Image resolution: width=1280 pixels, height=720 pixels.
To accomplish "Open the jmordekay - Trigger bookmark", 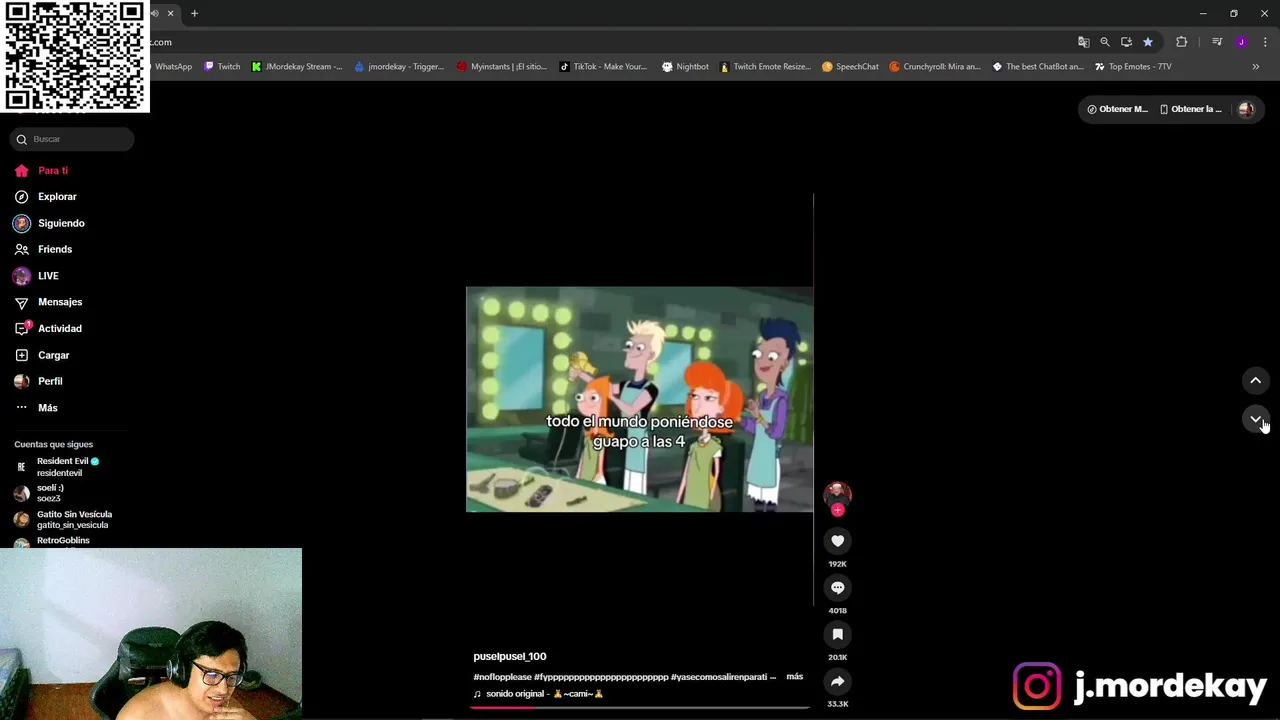I will click(x=399, y=67).
